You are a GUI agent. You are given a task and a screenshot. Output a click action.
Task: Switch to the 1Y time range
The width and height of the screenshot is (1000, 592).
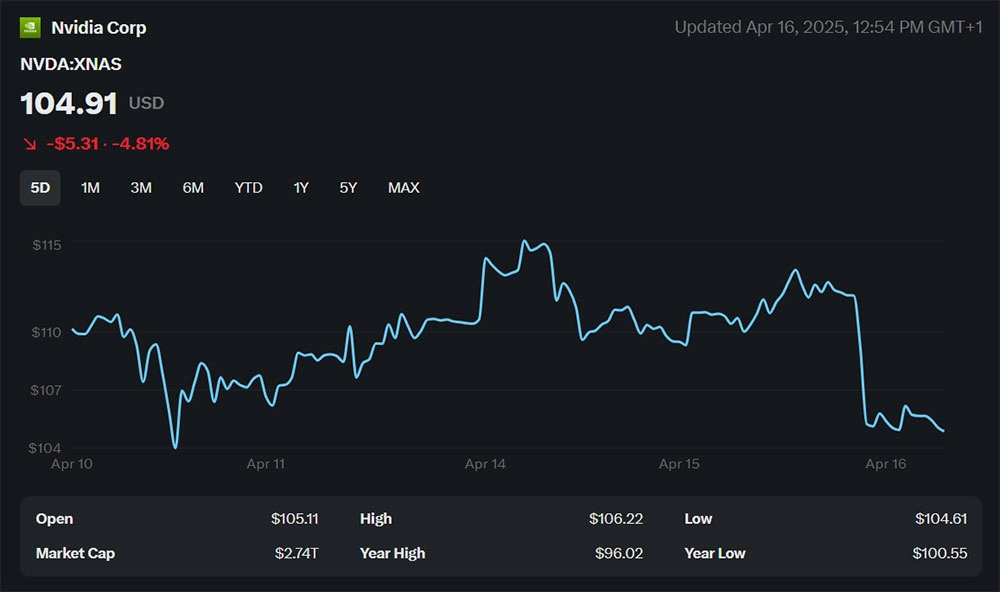pyautogui.click(x=301, y=188)
